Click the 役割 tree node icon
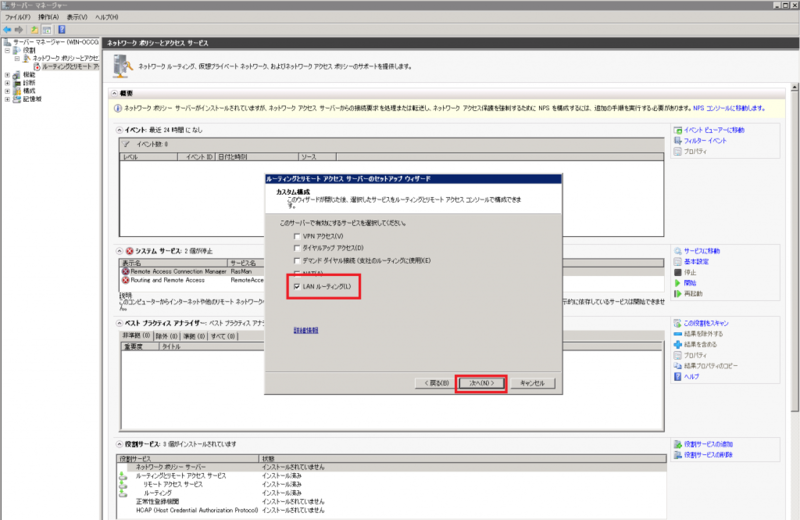800x520 pixels. click(x=16, y=50)
